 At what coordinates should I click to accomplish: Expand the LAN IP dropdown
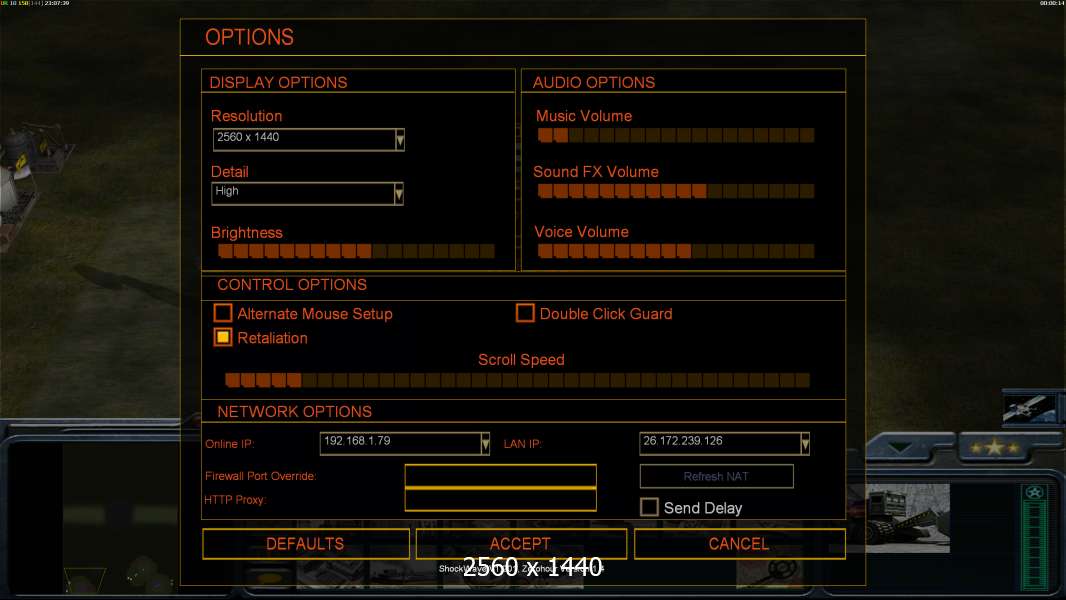point(805,444)
